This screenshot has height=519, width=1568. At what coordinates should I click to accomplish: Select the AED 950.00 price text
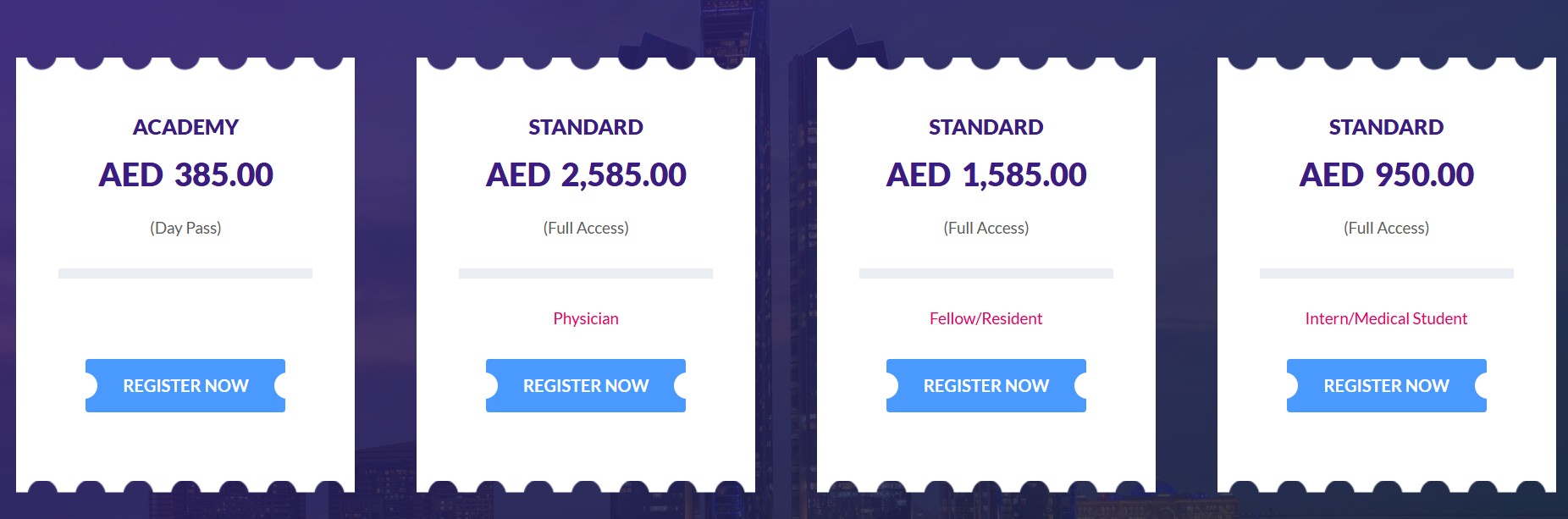click(x=1387, y=175)
